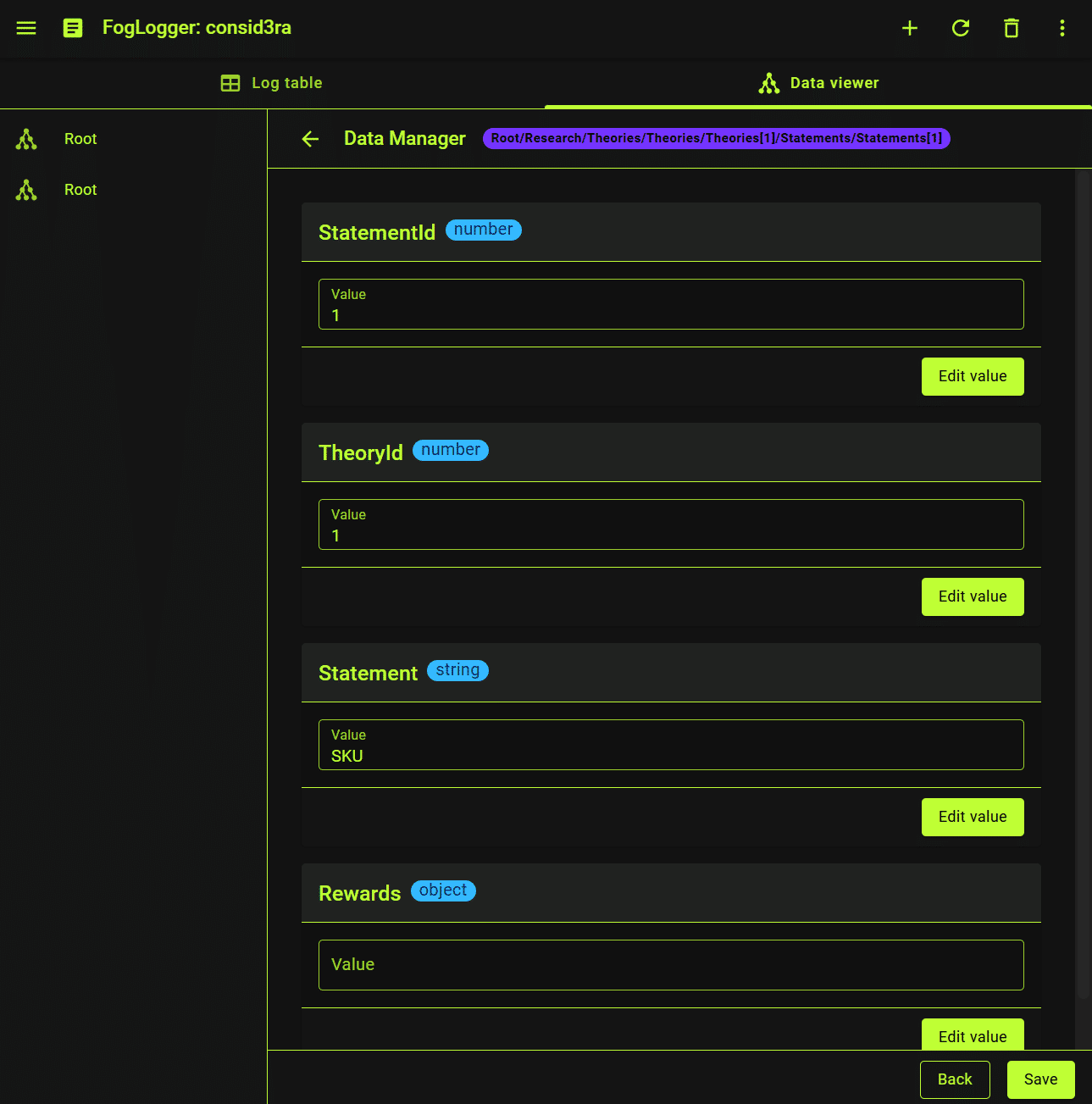Viewport: 1092px width, 1104px height.
Task: Switch to the Data viewer tab
Action: point(818,83)
